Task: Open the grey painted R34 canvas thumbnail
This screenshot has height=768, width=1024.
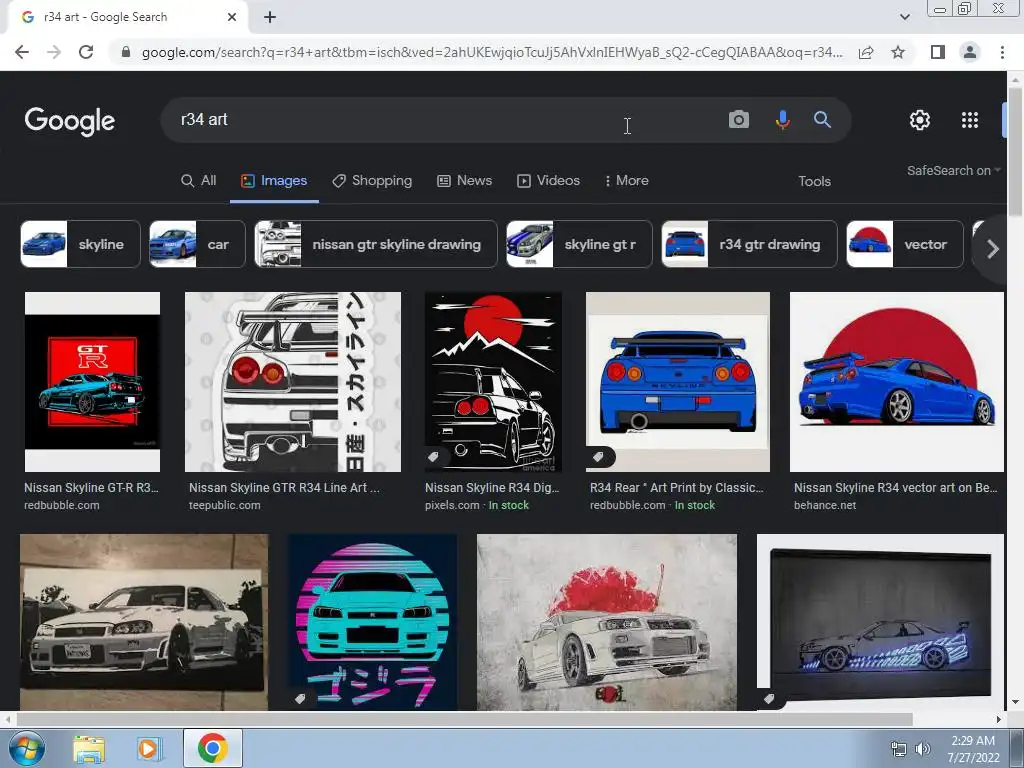Action: (144, 622)
